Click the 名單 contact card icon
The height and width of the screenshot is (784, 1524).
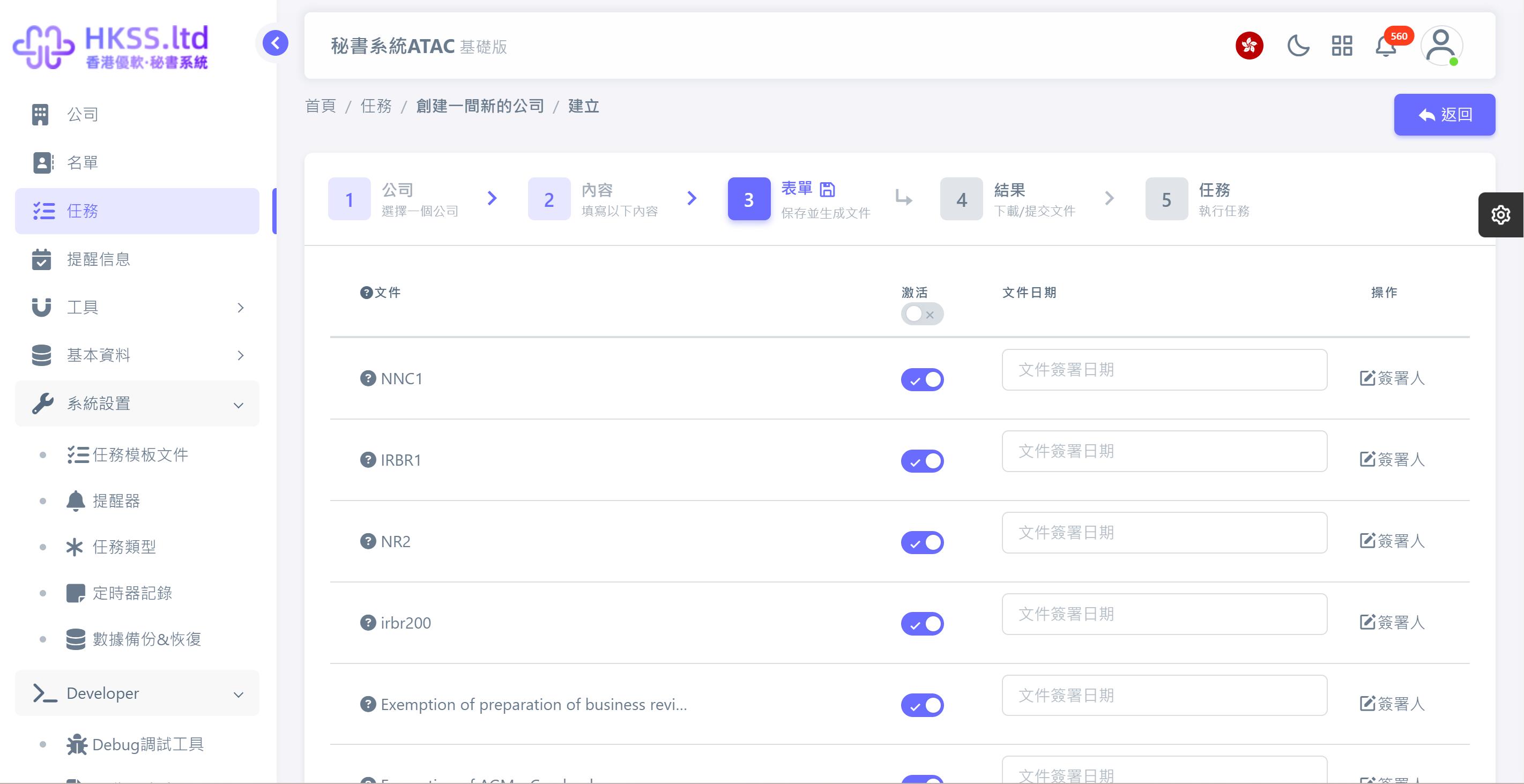(42, 162)
